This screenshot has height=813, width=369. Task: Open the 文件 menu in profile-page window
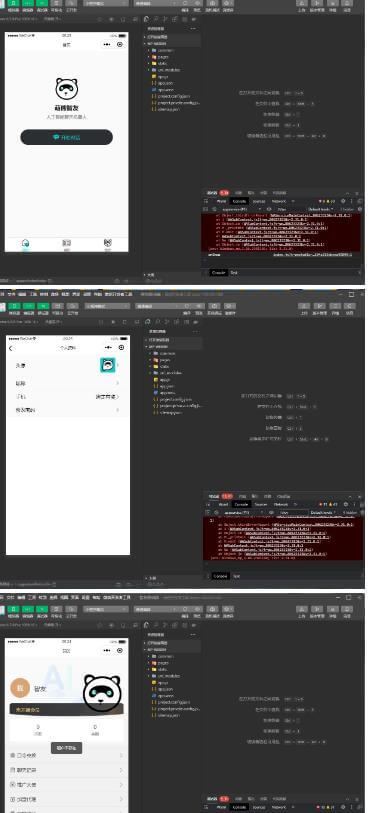[x=10, y=294]
